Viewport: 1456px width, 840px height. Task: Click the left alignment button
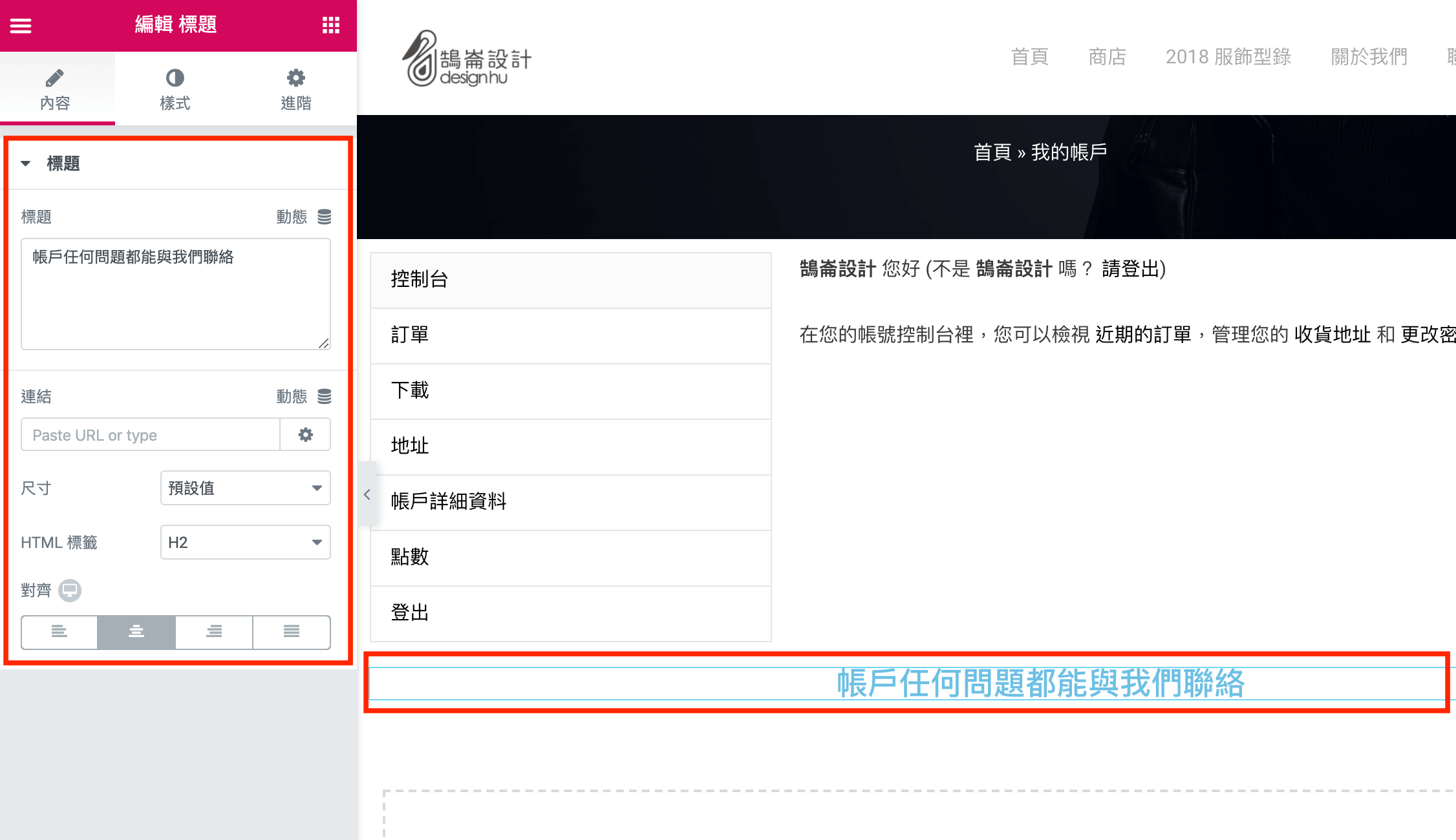point(59,632)
